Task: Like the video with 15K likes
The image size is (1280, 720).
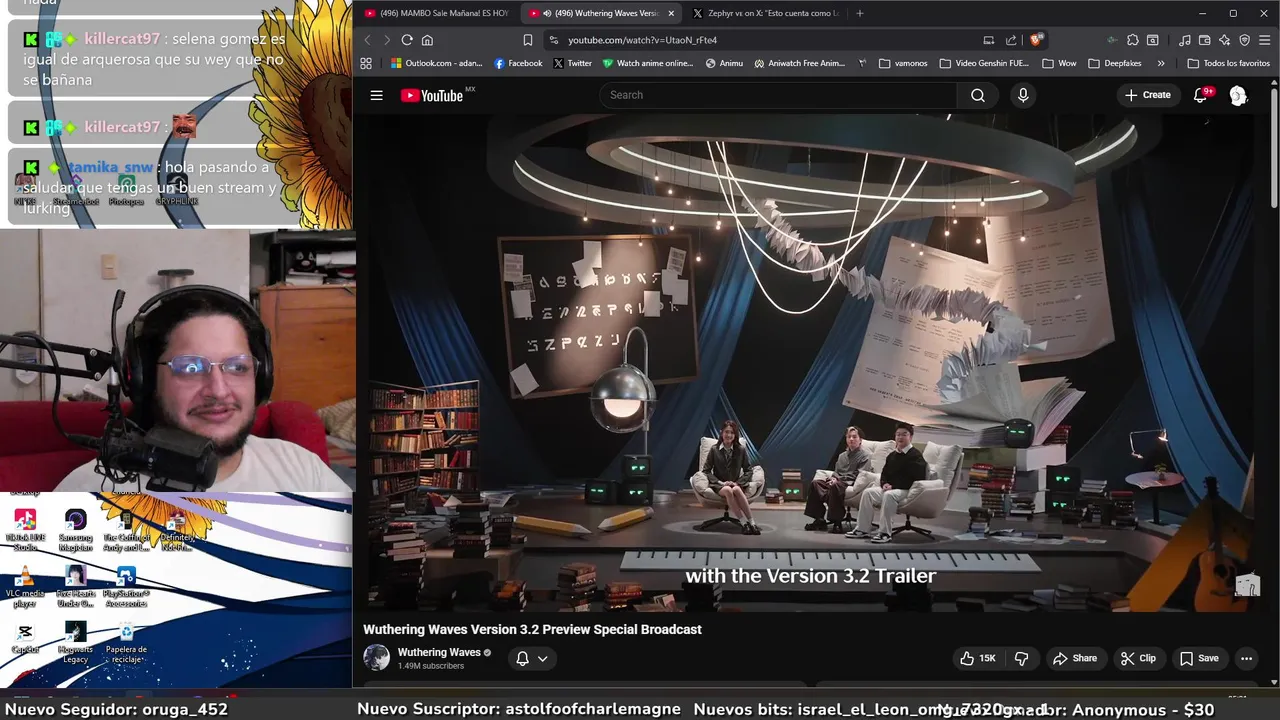Action: click(977, 658)
